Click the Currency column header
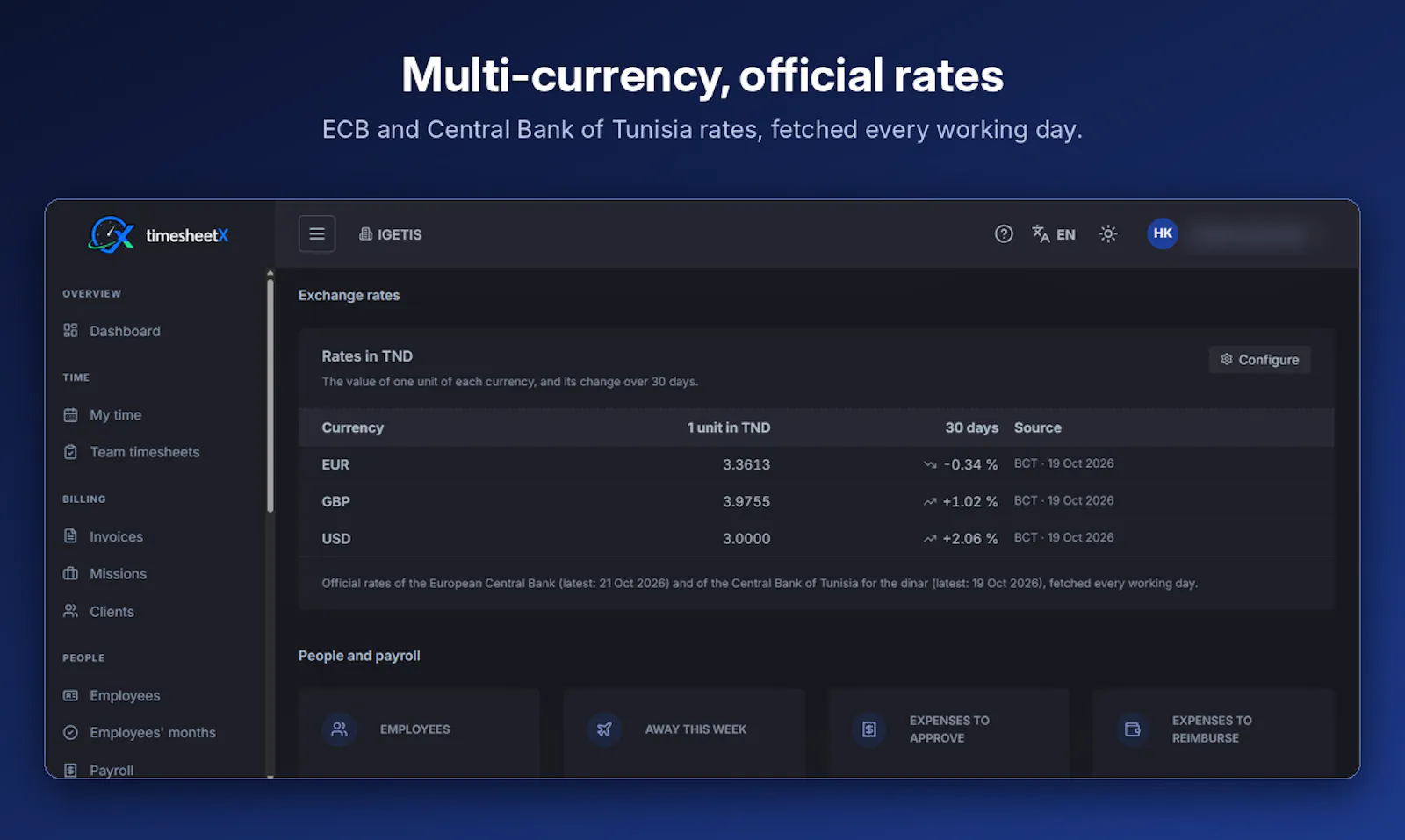This screenshot has width=1405, height=840. pos(353,428)
